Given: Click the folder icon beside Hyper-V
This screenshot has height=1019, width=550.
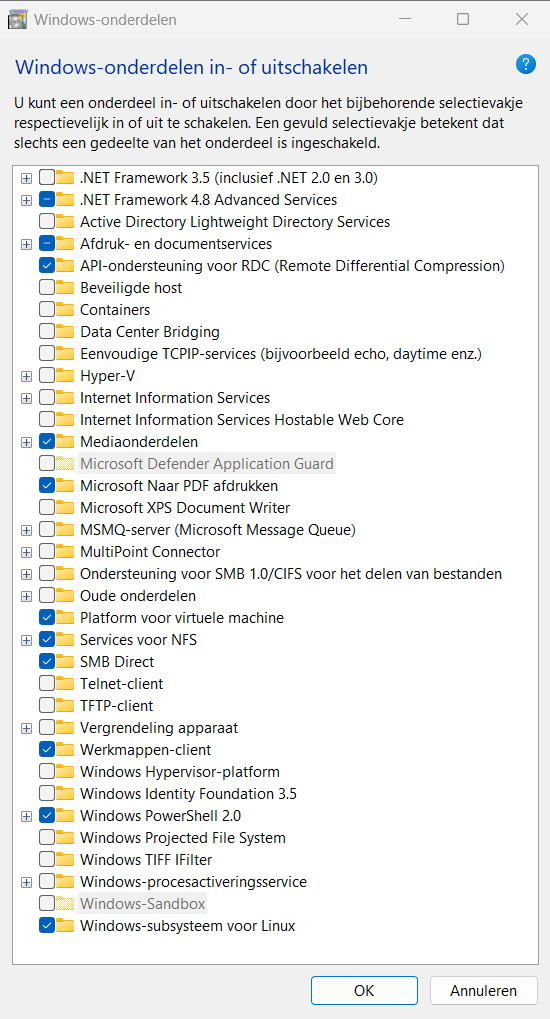Looking at the screenshot, I should (x=64, y=376).
